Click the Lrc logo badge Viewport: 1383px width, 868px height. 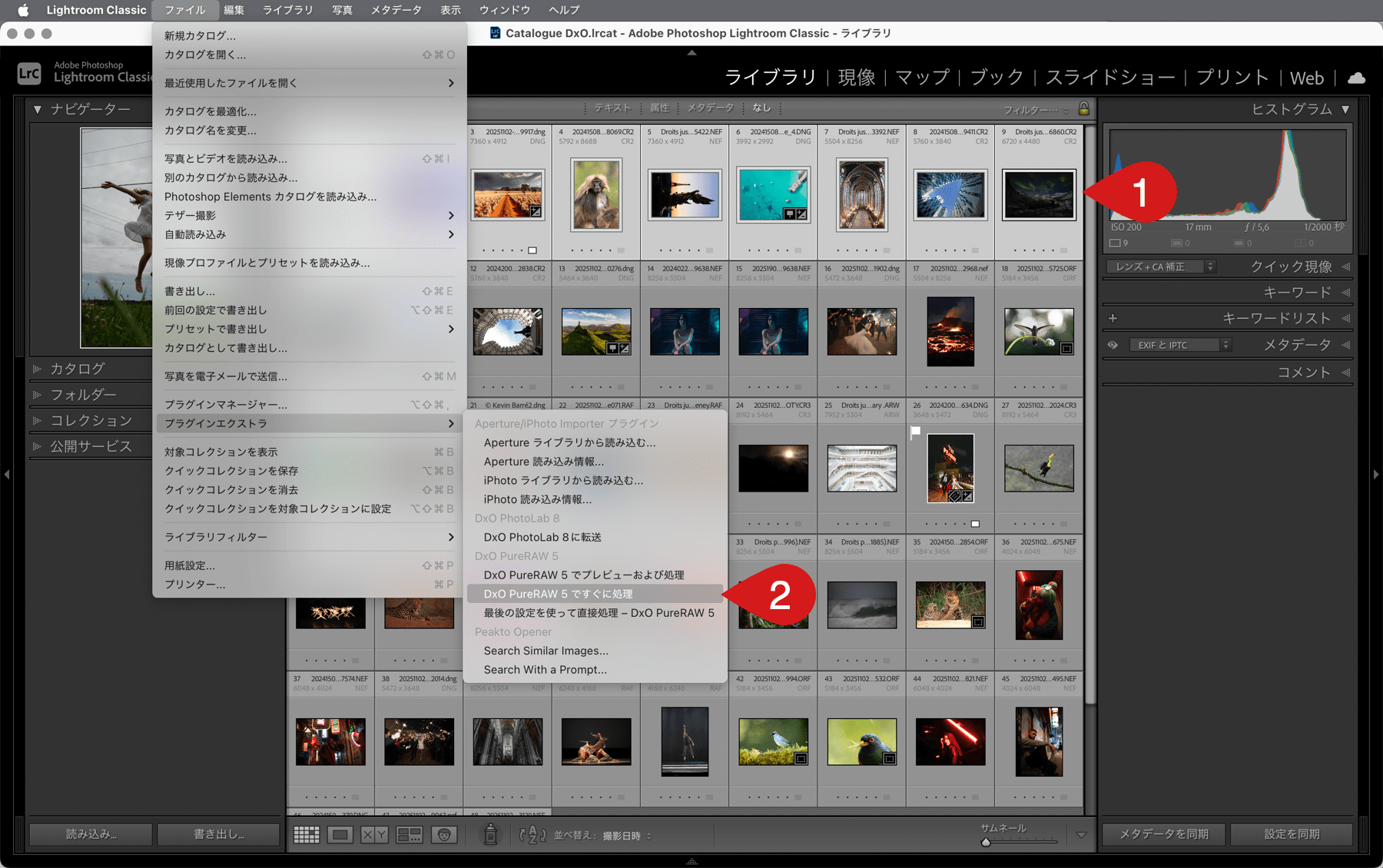coord(29,74)
